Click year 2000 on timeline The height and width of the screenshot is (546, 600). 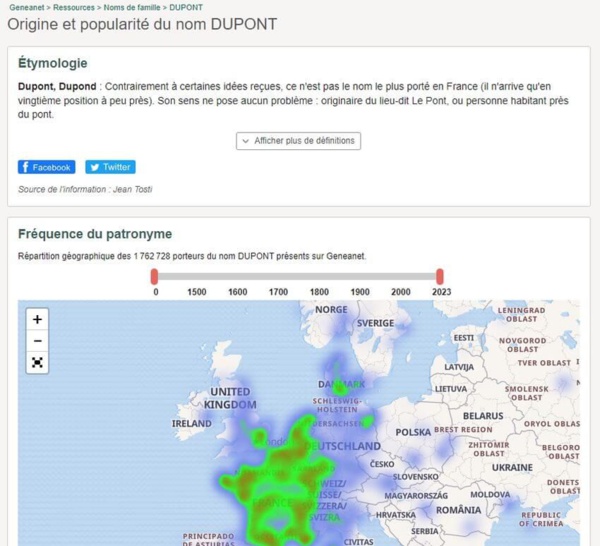coord(400,292)
